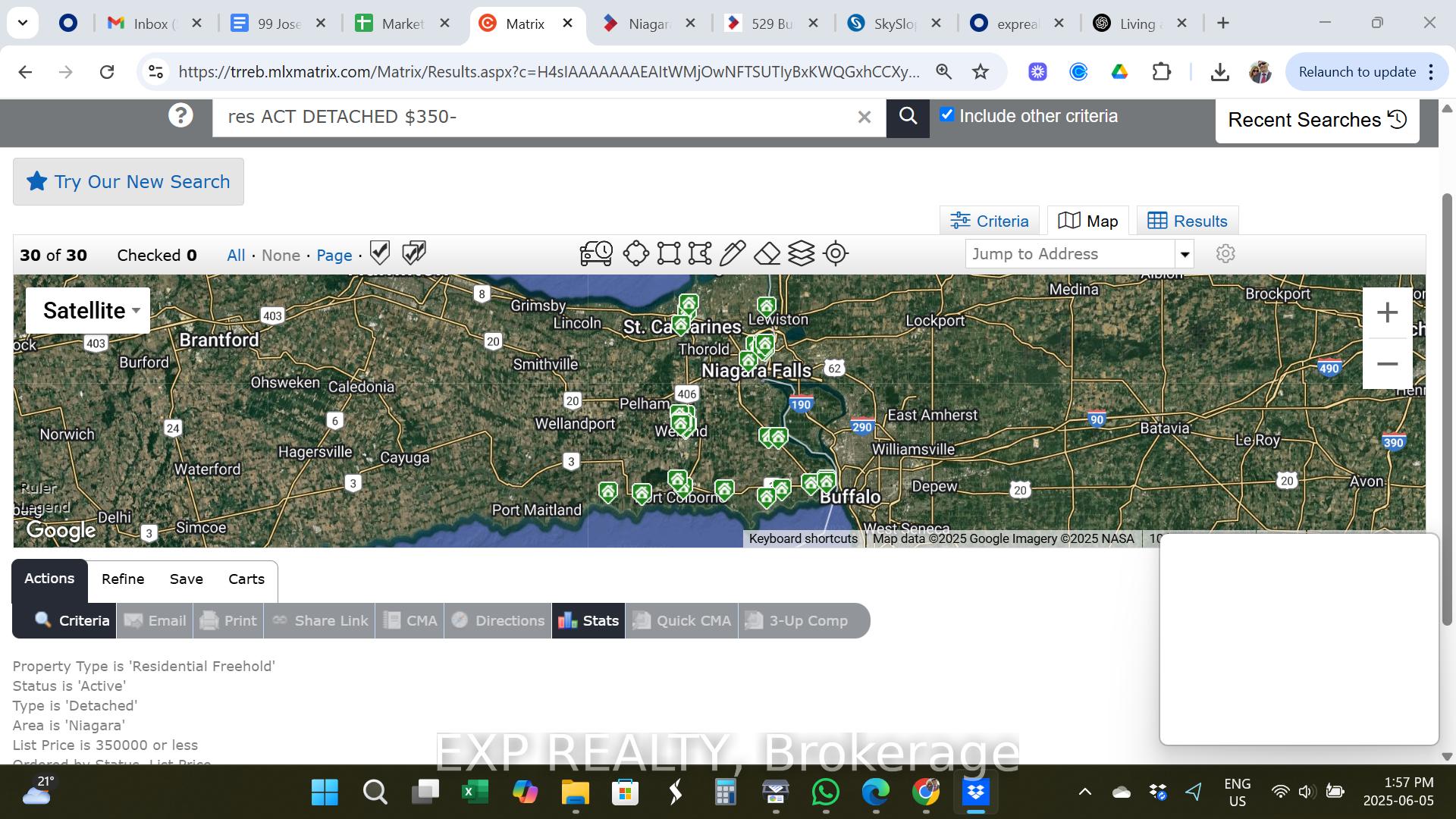
Task: Select the draw polygon map tool
Action: (699, 253)
